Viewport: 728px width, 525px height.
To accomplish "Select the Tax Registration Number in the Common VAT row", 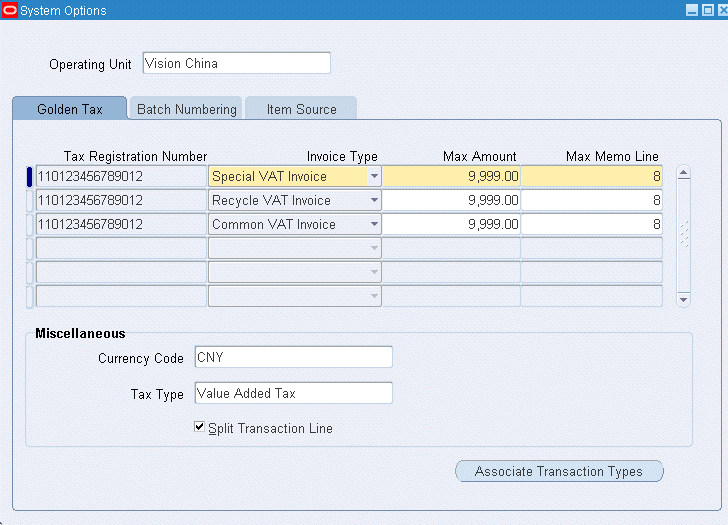I will point(121,224).
